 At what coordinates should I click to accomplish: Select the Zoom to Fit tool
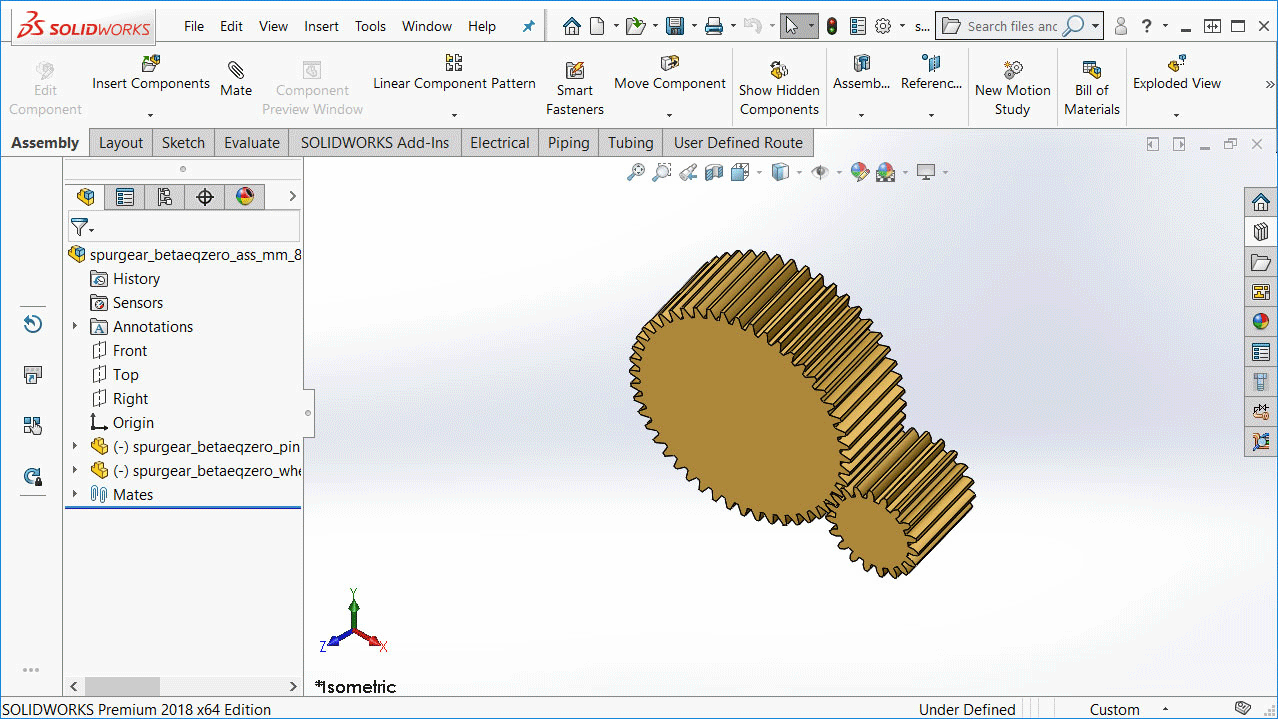(635, 172)
